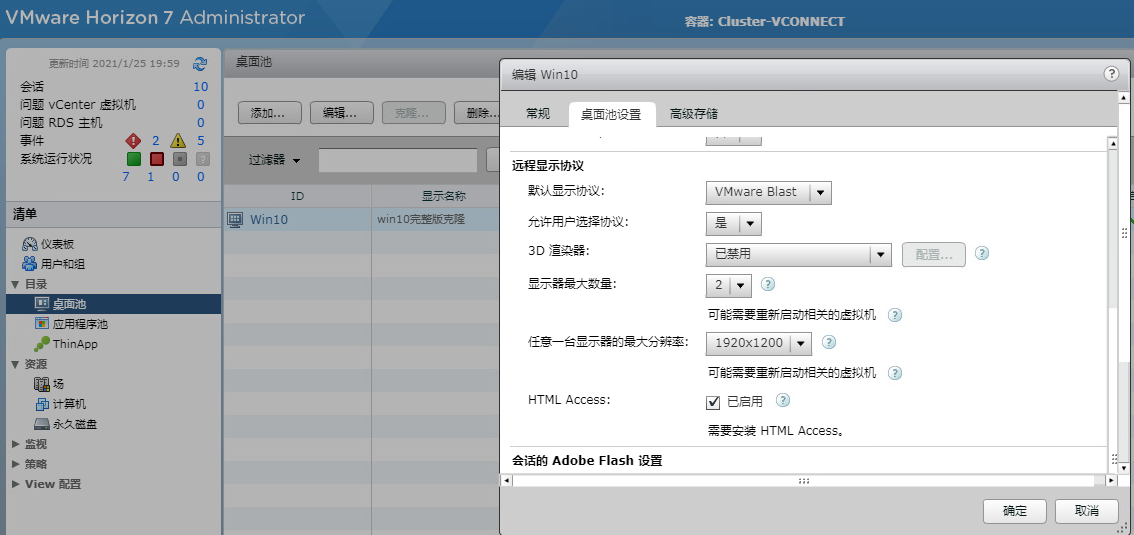Click the filter text input field

click(x=398, y=160)
